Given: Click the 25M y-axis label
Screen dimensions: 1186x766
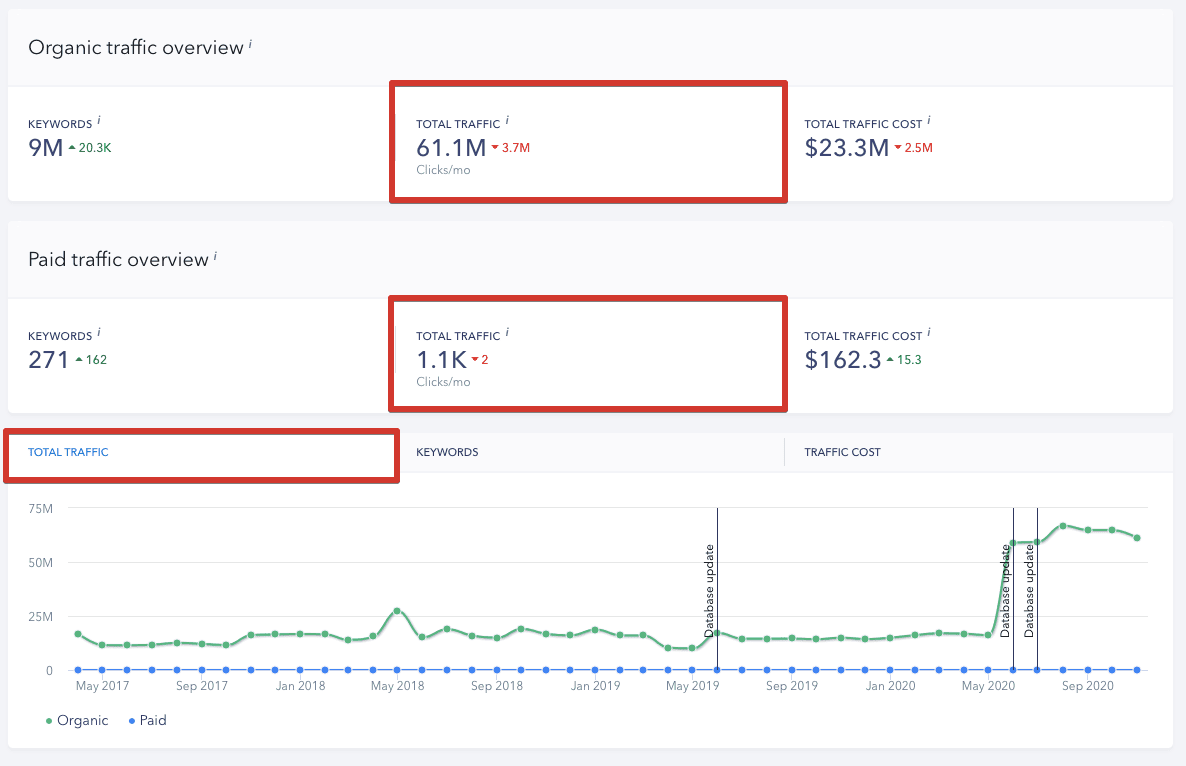Looking at the screenshot, I should [41, 616].
